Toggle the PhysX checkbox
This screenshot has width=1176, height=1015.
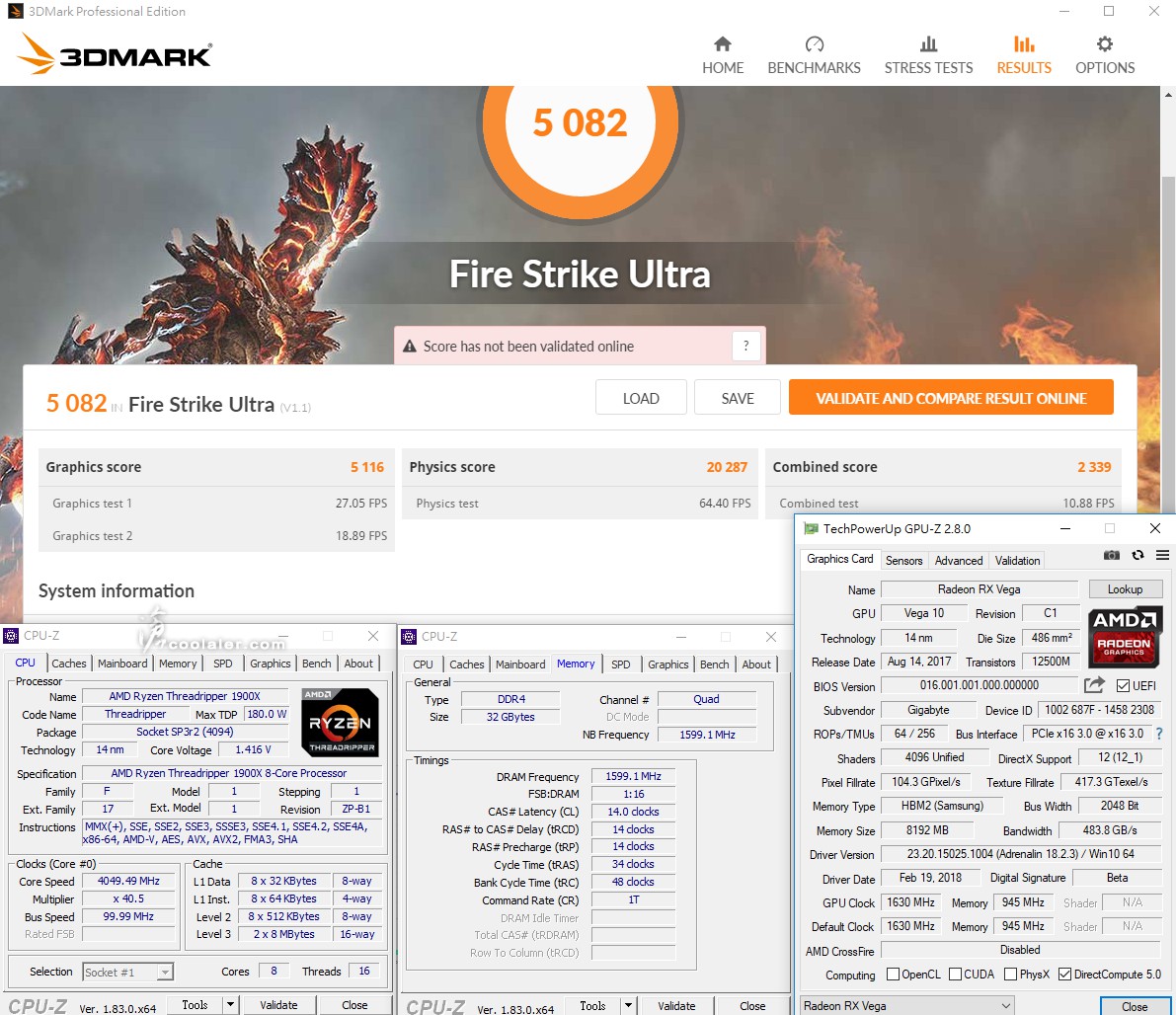1010,974
